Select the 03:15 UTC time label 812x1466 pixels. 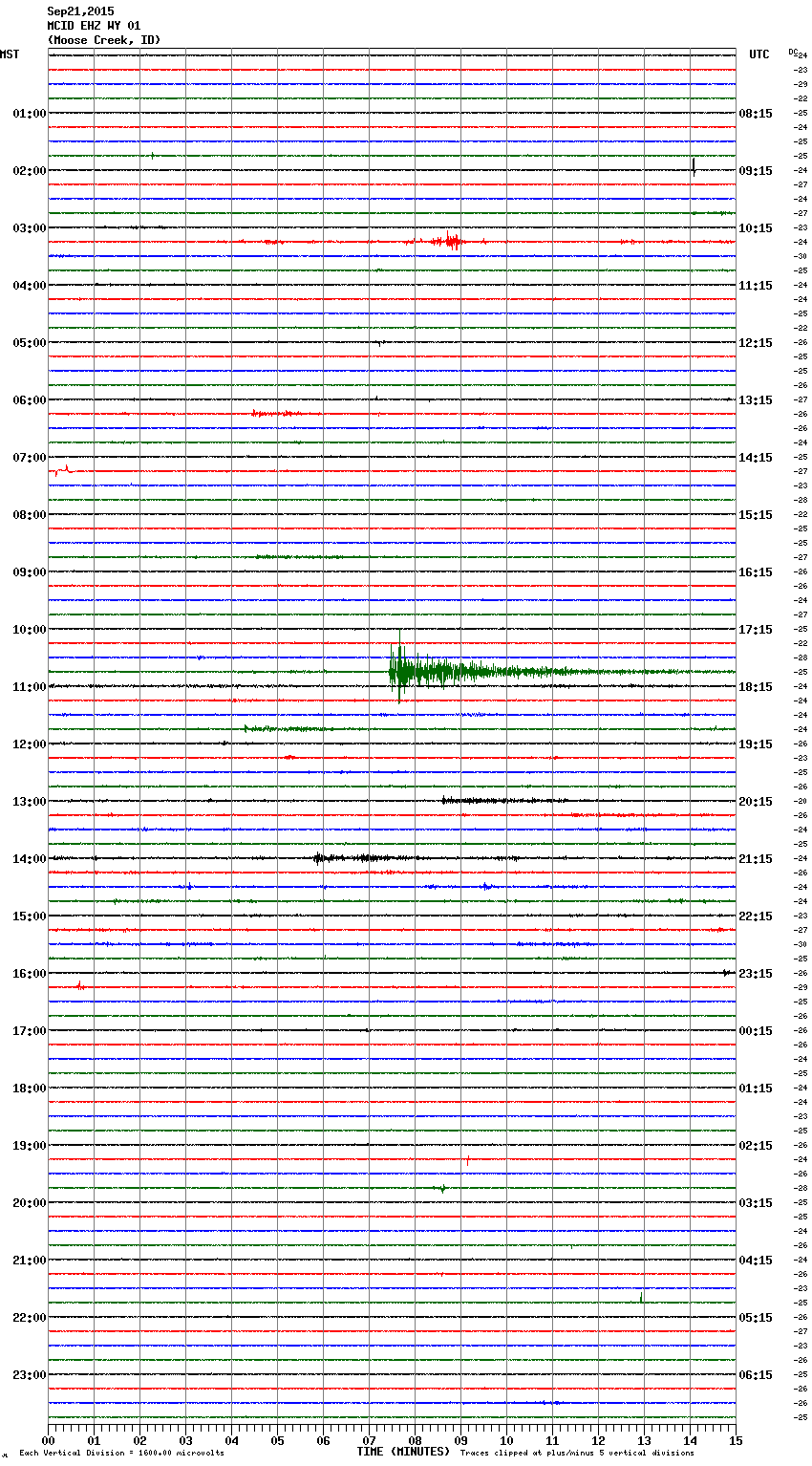coord(756,1203)
